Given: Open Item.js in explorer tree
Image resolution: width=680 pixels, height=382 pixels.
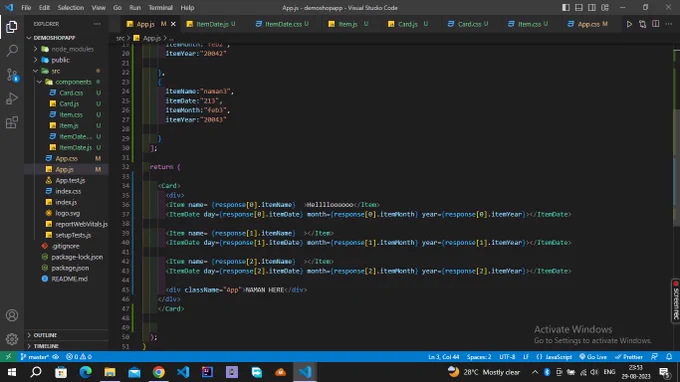Looking at the screenshot, I should tap(69, 126).
